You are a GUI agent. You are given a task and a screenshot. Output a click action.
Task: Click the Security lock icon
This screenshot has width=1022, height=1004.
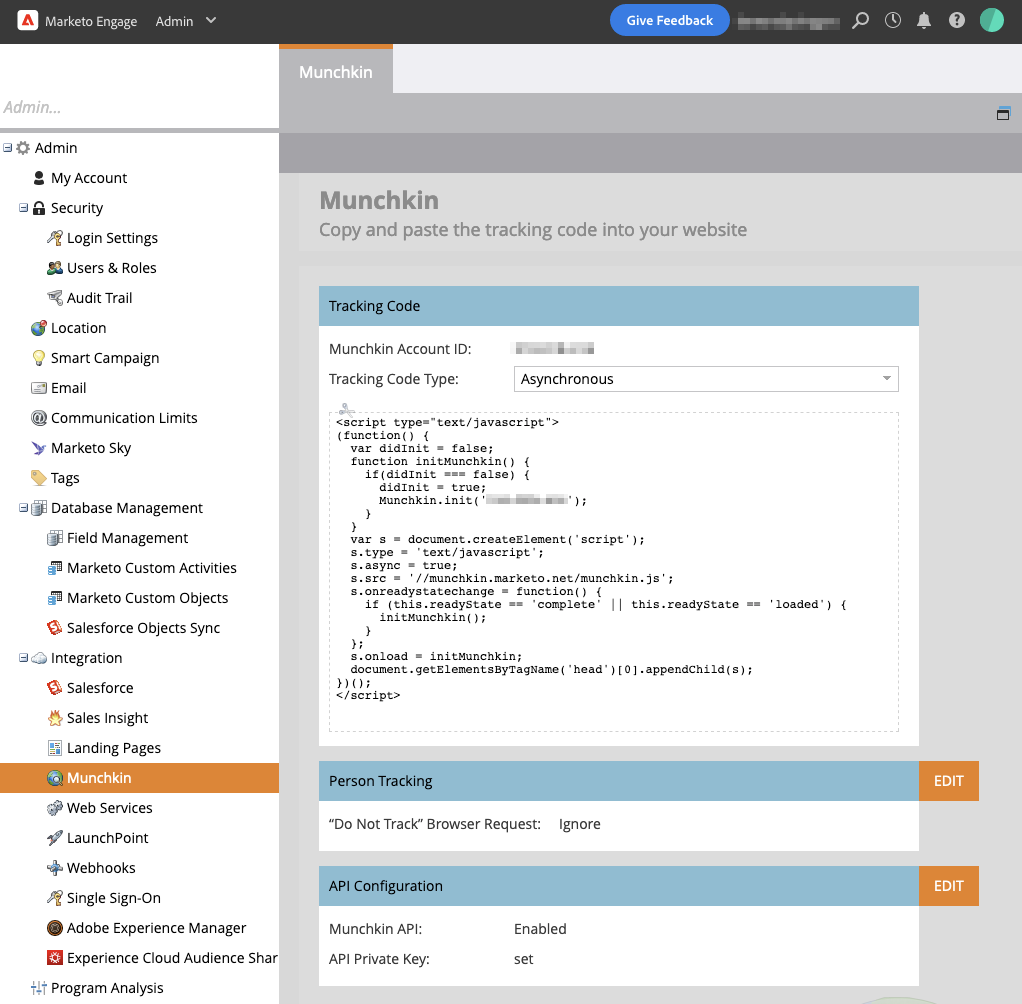pyautogui.click(x=39, y=208)
